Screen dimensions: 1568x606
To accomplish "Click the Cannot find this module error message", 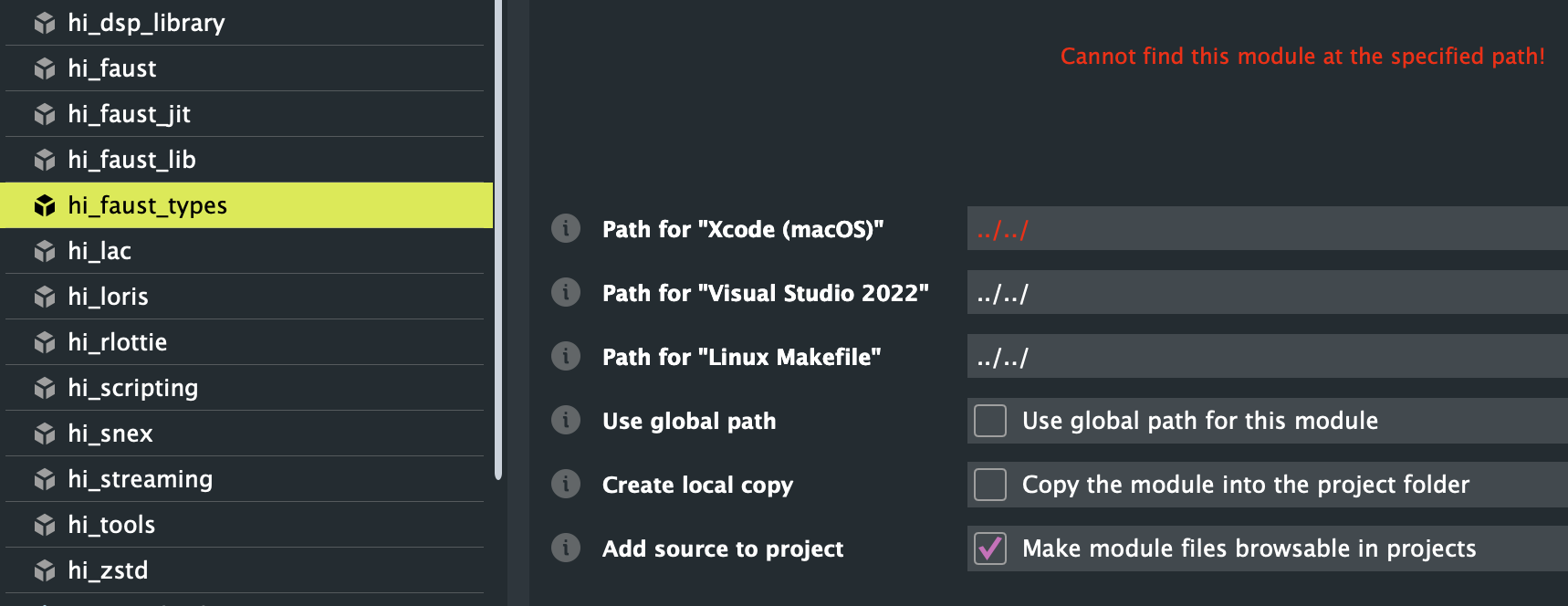I will [1302, 56].
